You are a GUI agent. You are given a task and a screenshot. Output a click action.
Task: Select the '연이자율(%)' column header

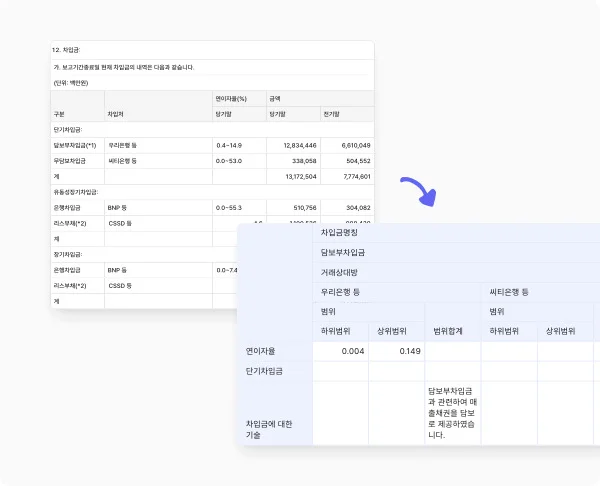[x=233, y=99]
